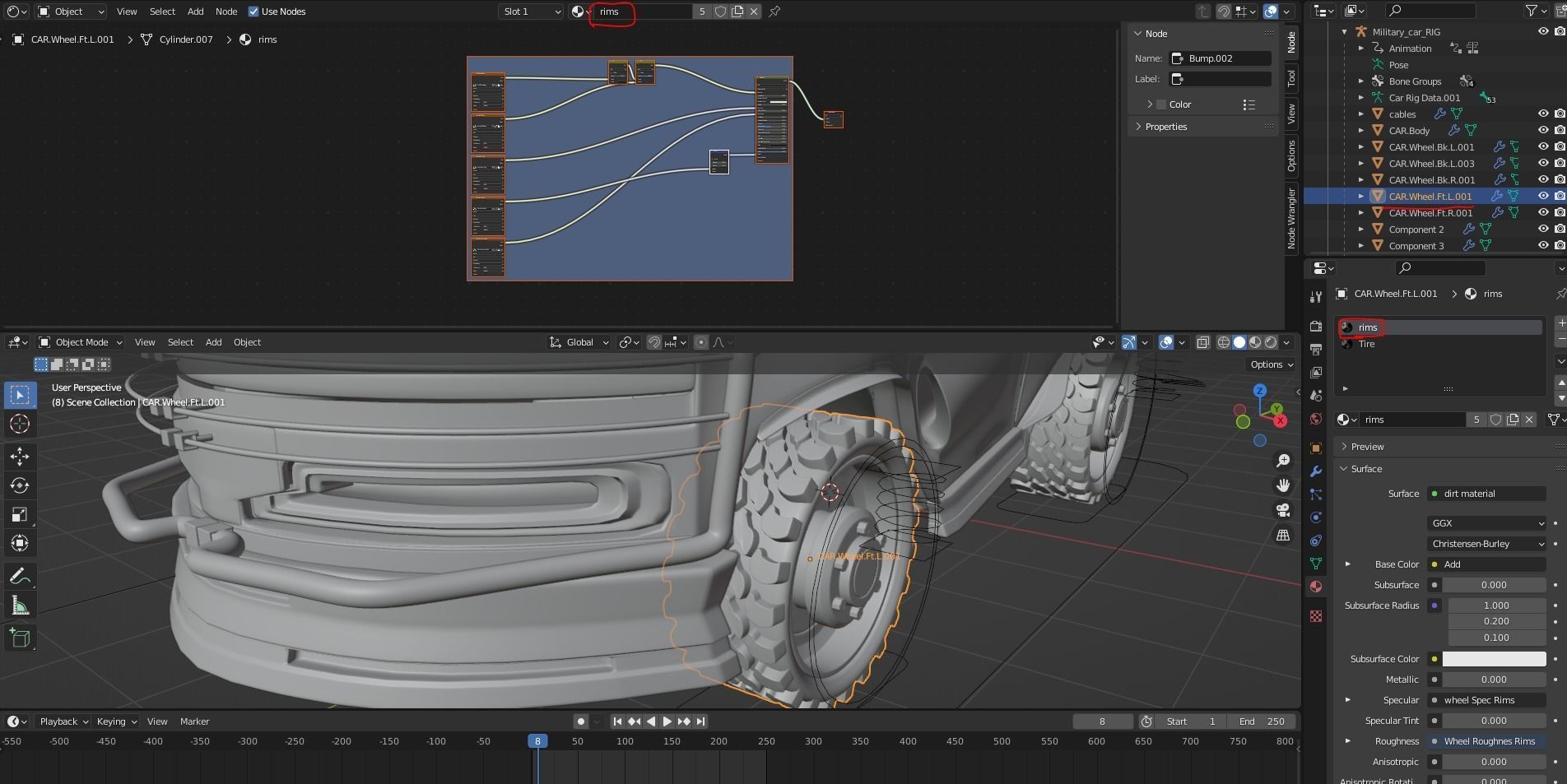Switch to the Tool sidebar tab
The image size is (1567, 784).
(1291, 78)
